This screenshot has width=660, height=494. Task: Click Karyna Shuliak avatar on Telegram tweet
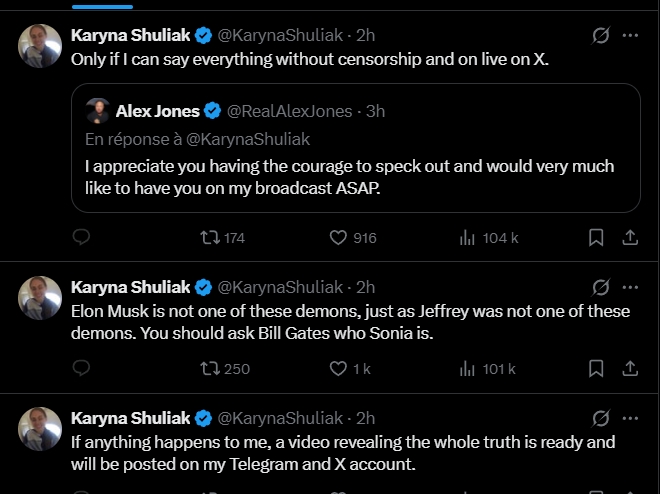coord(41,428)
